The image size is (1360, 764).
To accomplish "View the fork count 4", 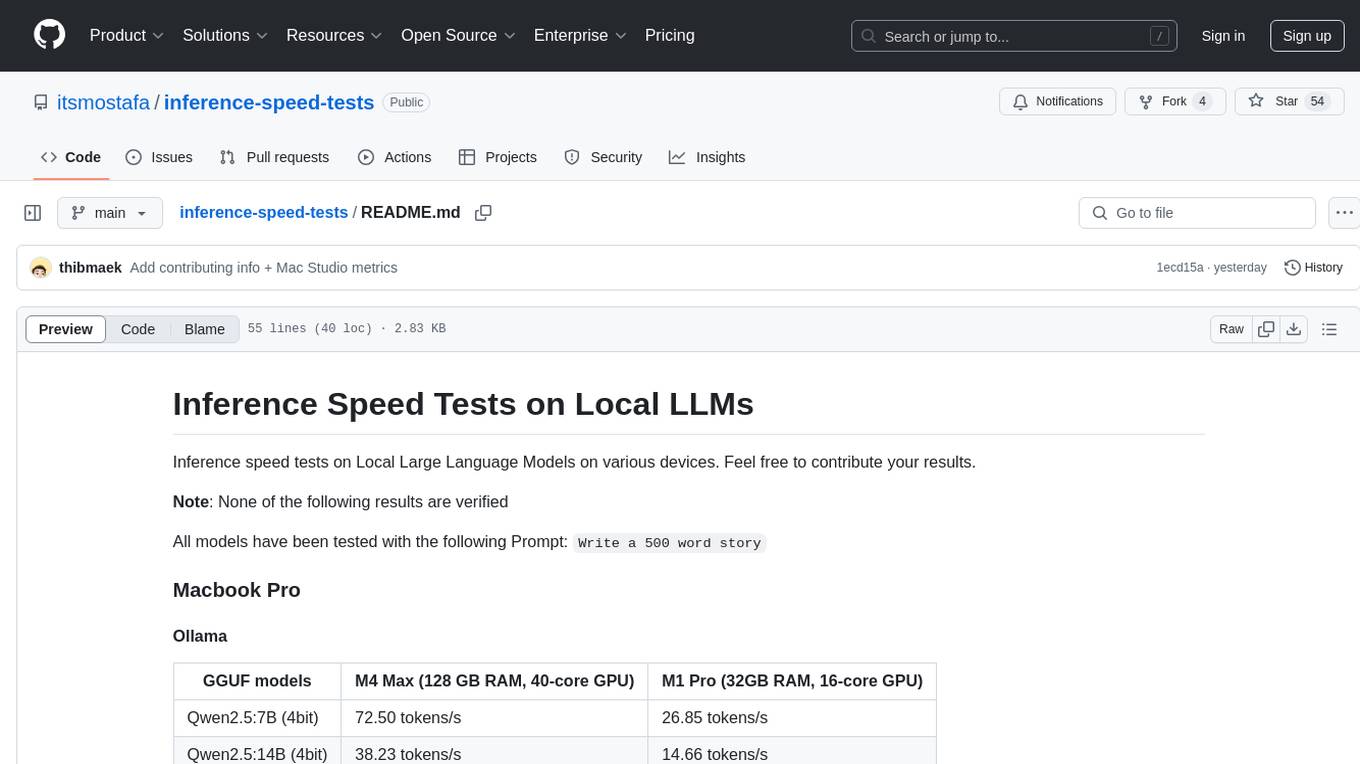I will 1202,102.
